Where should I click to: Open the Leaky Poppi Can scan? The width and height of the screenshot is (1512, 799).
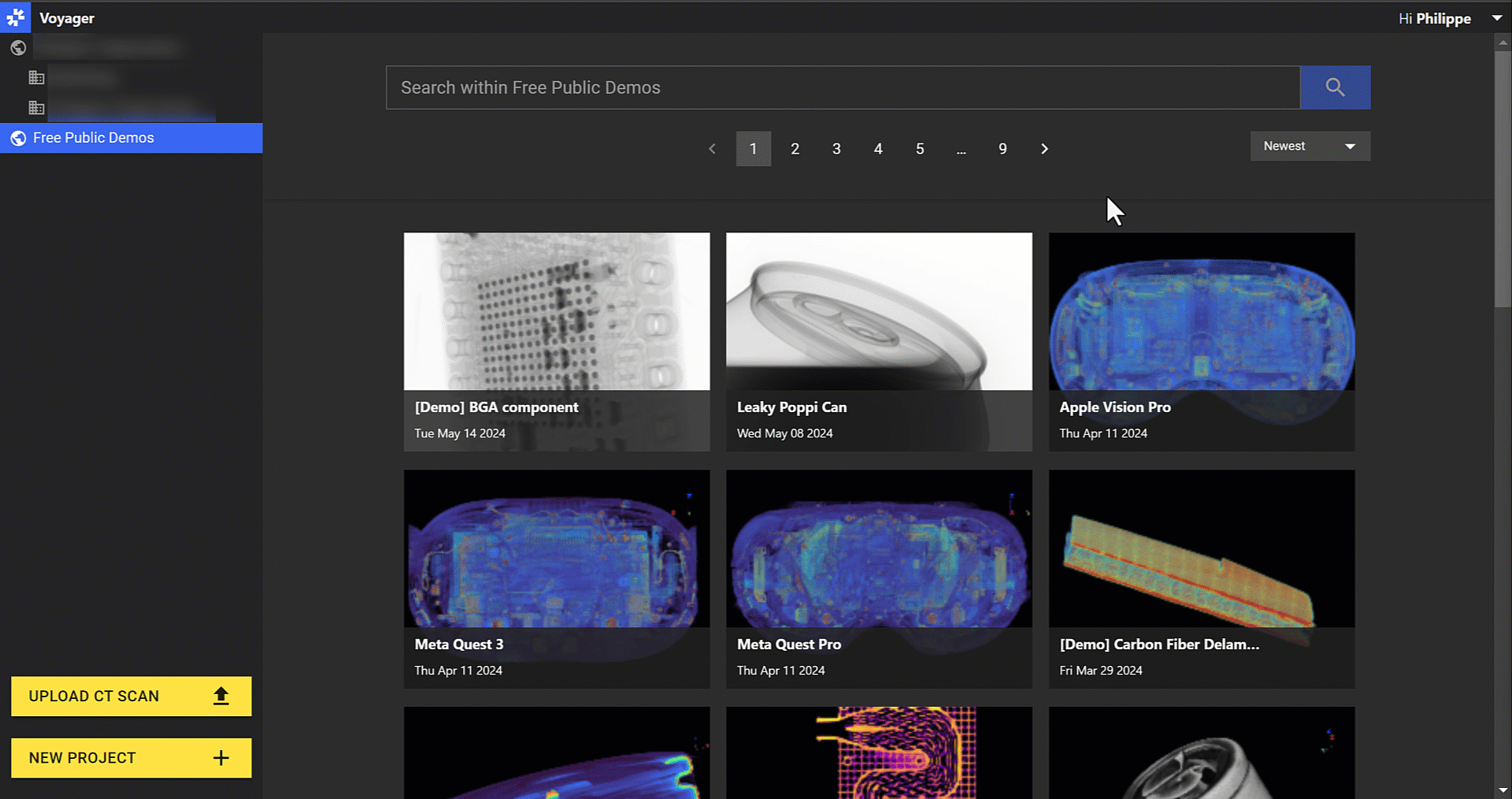point(878,341)
